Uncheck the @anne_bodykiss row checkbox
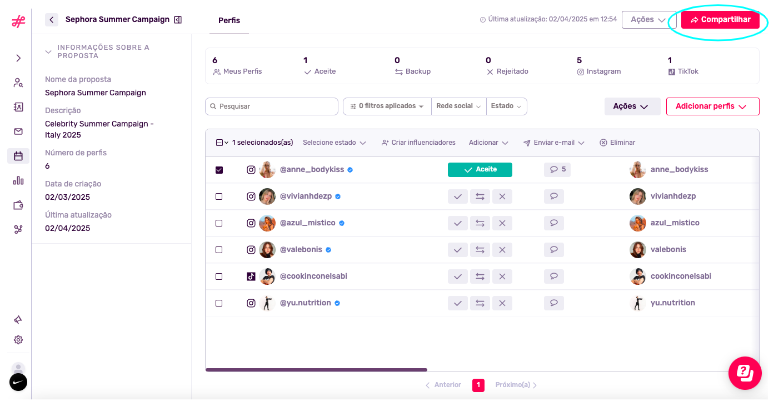782x407 pixels. click(x=219, y=170)
